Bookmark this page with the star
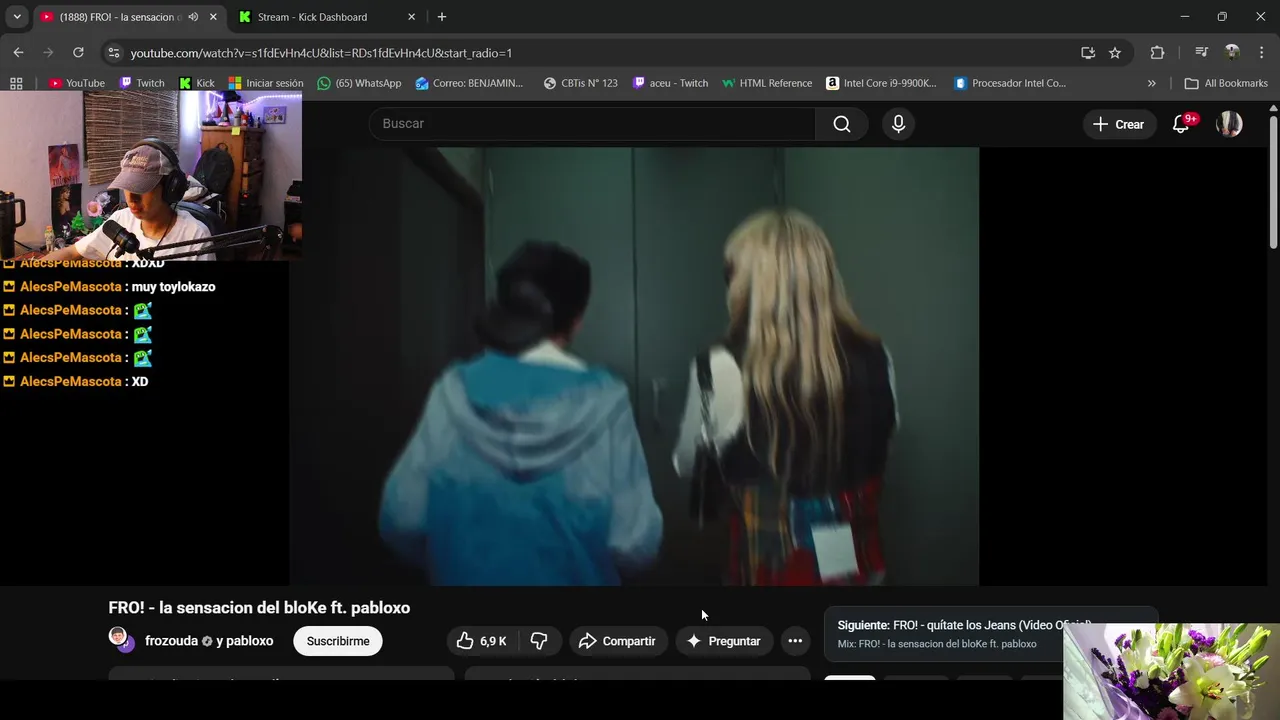The width and height of the screenshot is (1280, 720). pos(1115,53)
